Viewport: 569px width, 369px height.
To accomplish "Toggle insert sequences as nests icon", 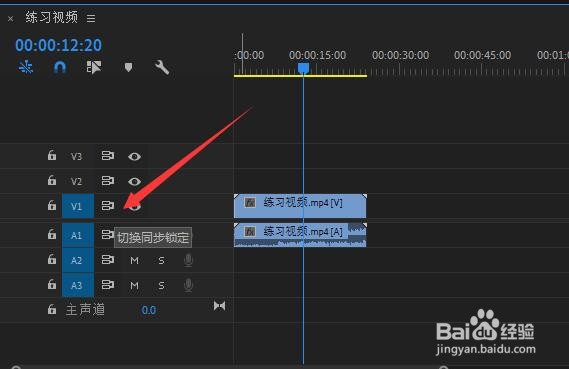I will coord(26,67).
